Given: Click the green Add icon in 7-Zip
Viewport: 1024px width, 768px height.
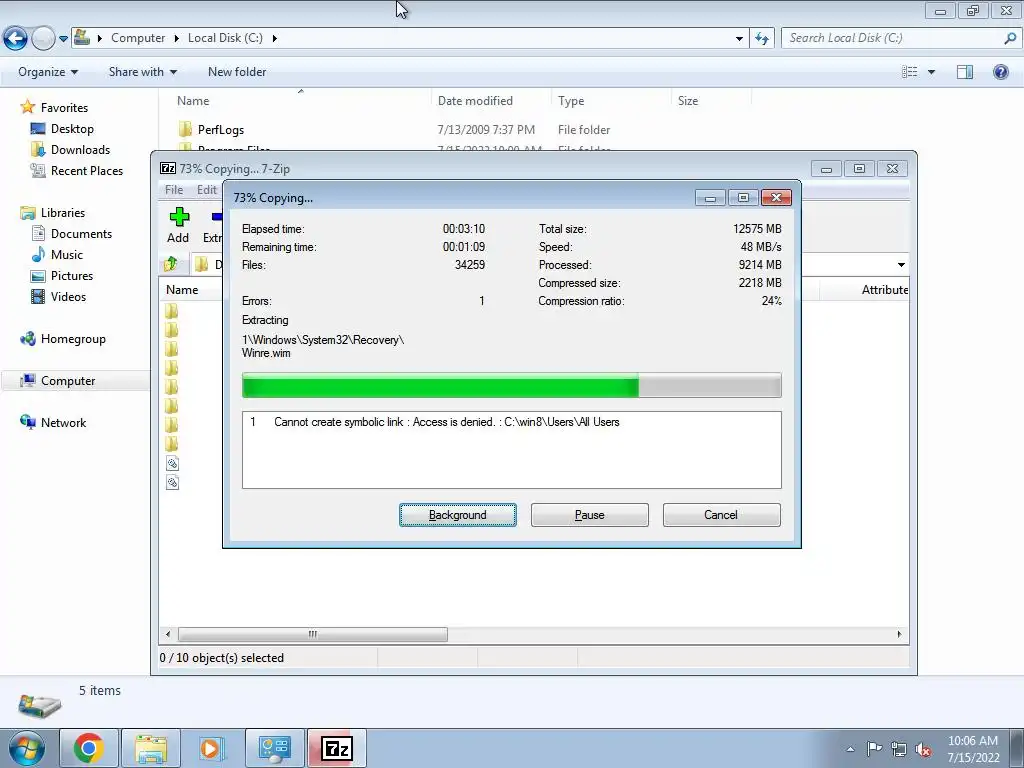Looking at the screenshot, I should (178, 225).
